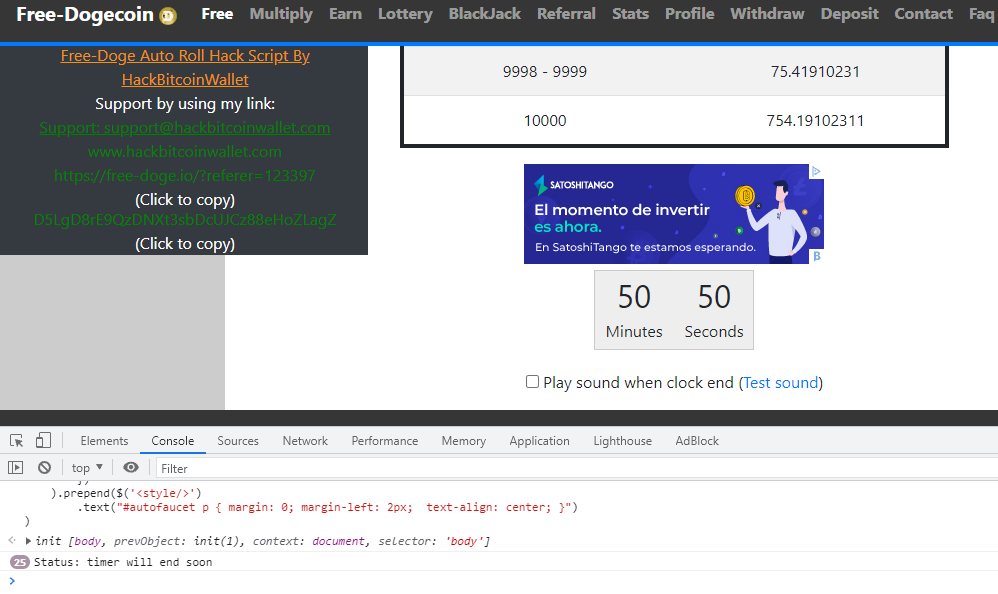The height and width of the screenshot is (594, 998).
Task: Open the Multiply nav item
Action: pos(281,14)
